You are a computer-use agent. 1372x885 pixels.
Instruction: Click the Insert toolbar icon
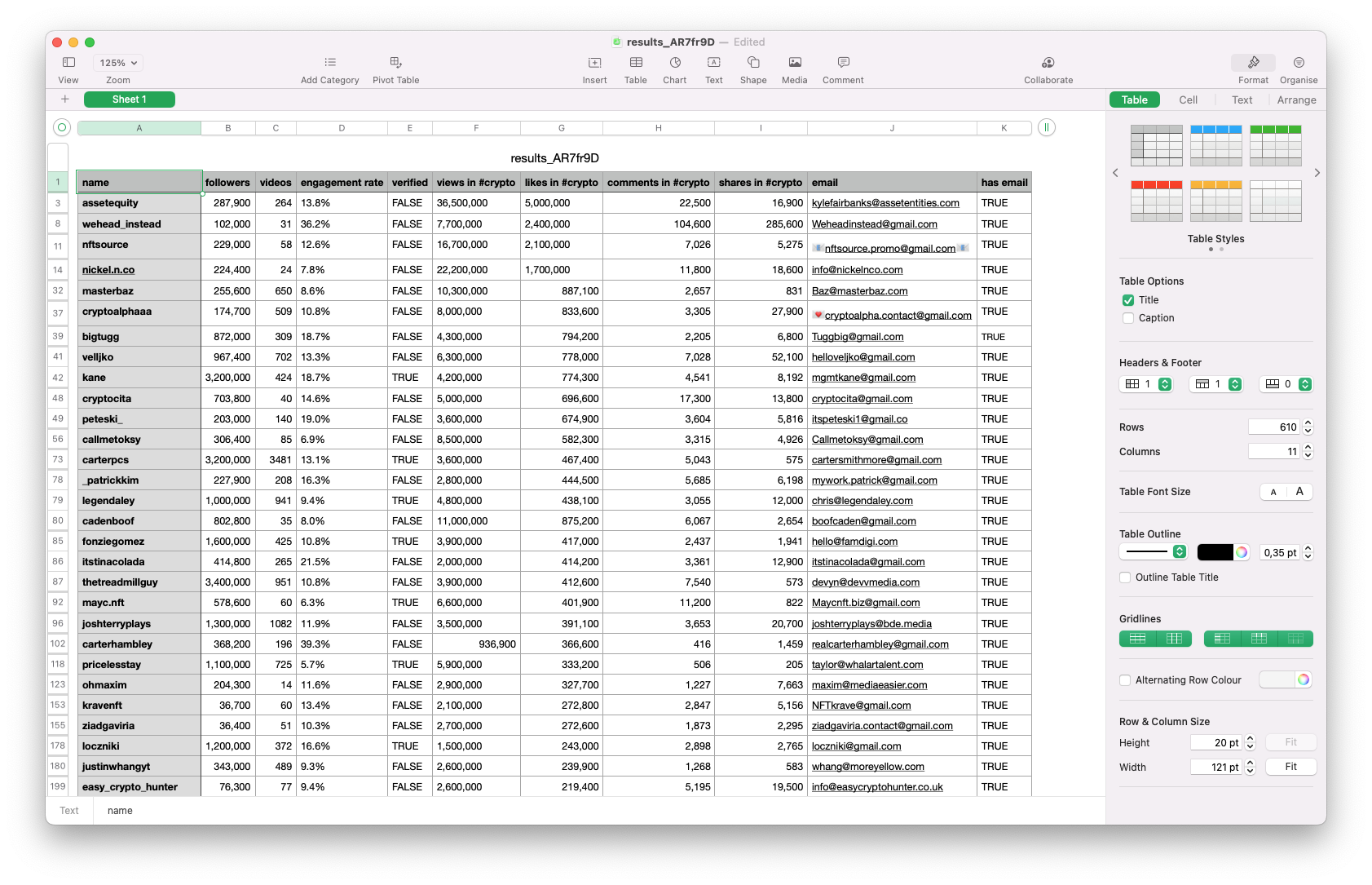click(594, 63)
